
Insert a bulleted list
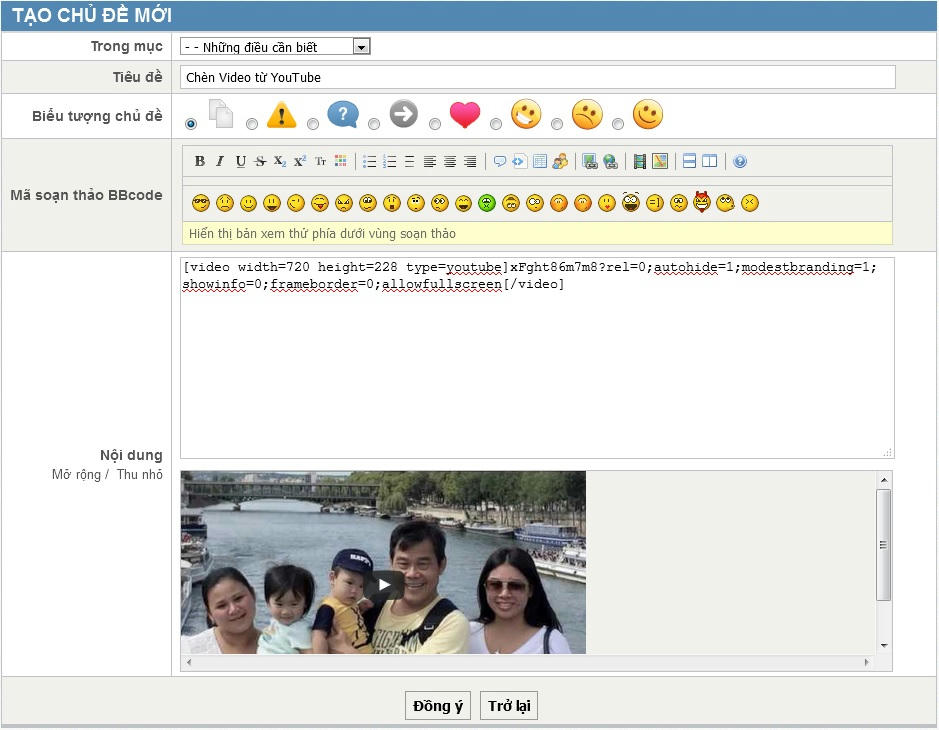(x=369, y=161)
